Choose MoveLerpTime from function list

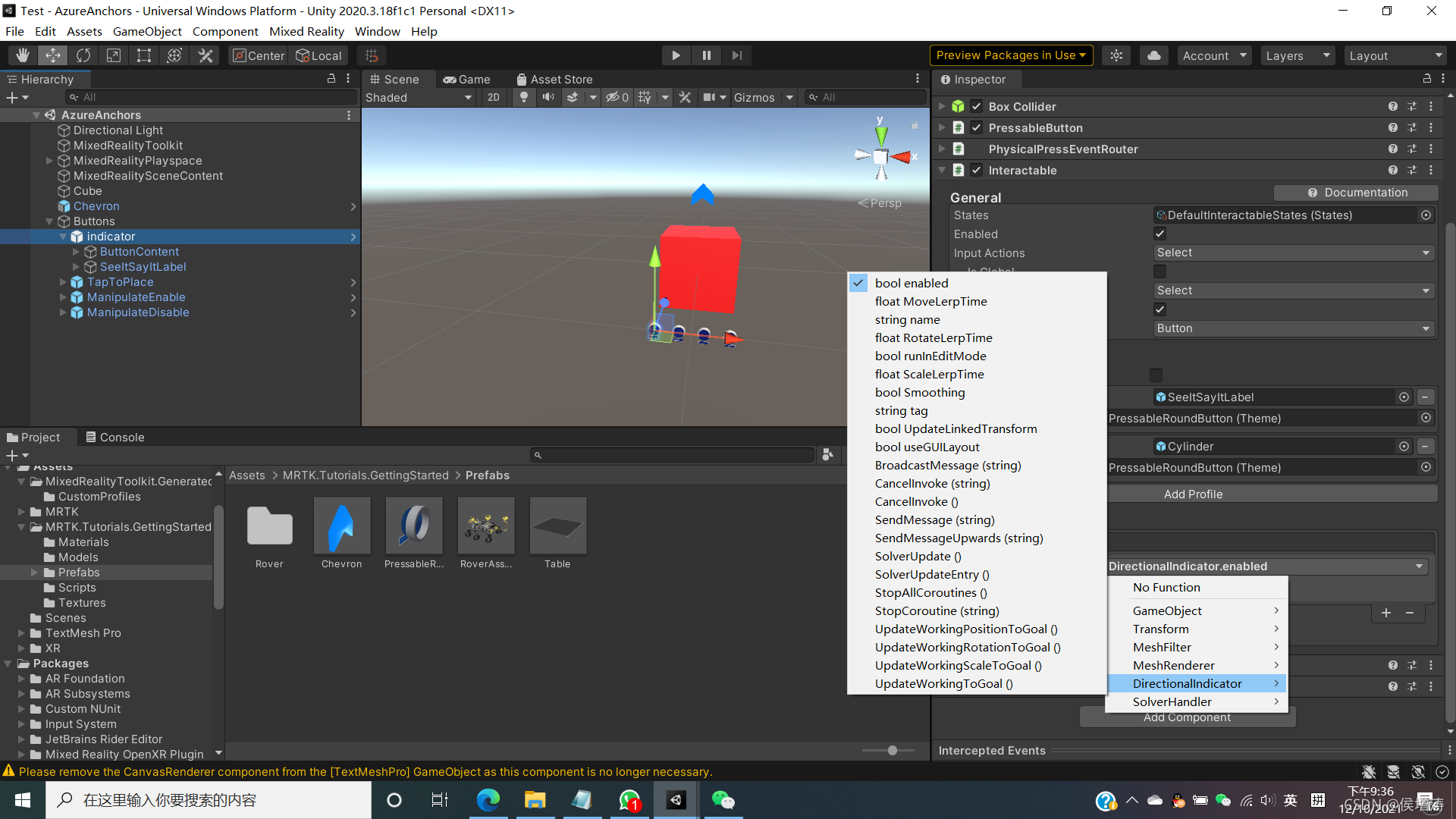(930, 301)
